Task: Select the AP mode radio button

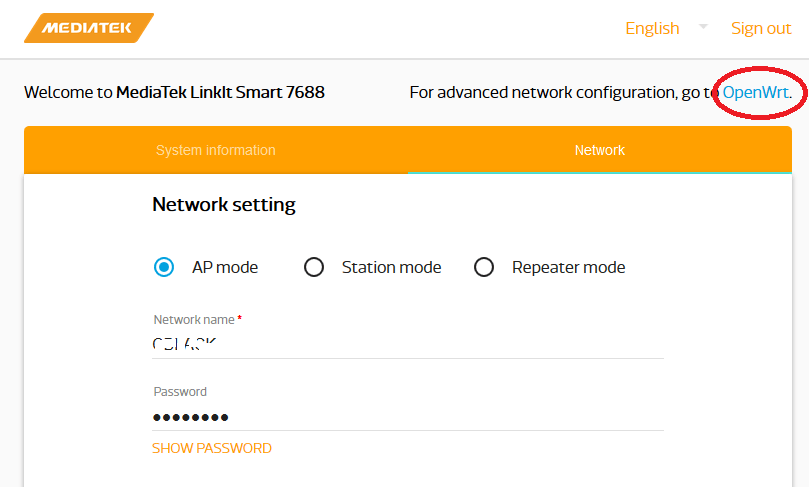Action: 164,267
